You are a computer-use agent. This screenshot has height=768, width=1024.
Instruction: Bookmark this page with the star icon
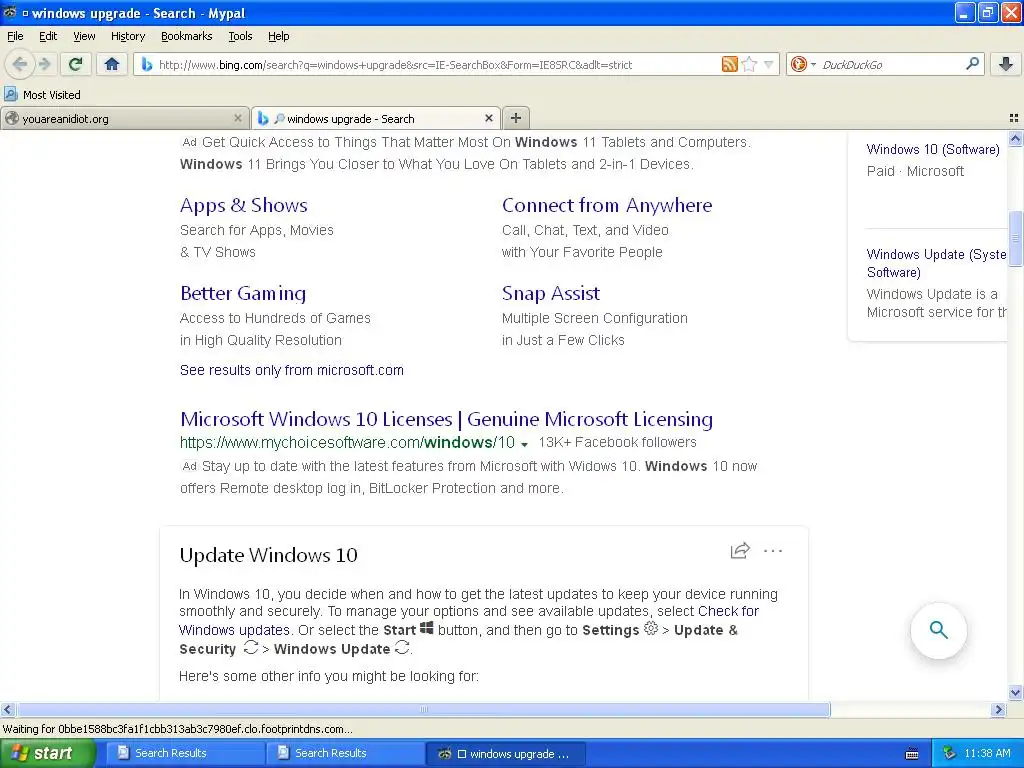[749, 64]
